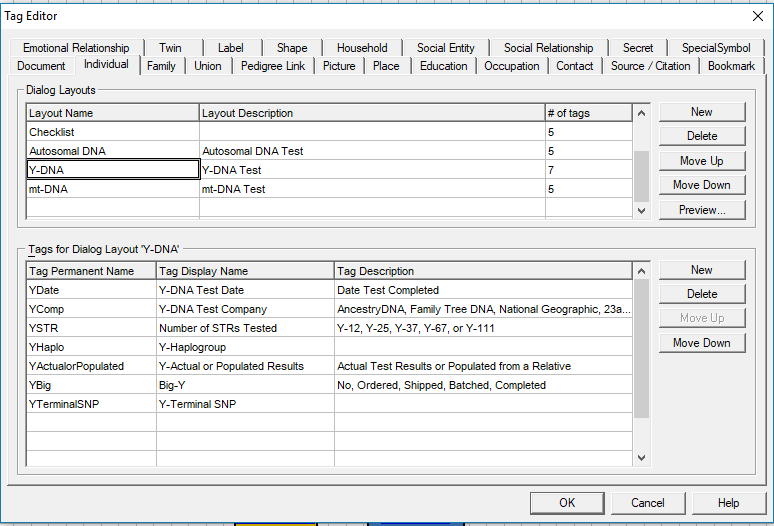Select the mt-DNA layout row

pyautogui.click(x=112, y=189)
